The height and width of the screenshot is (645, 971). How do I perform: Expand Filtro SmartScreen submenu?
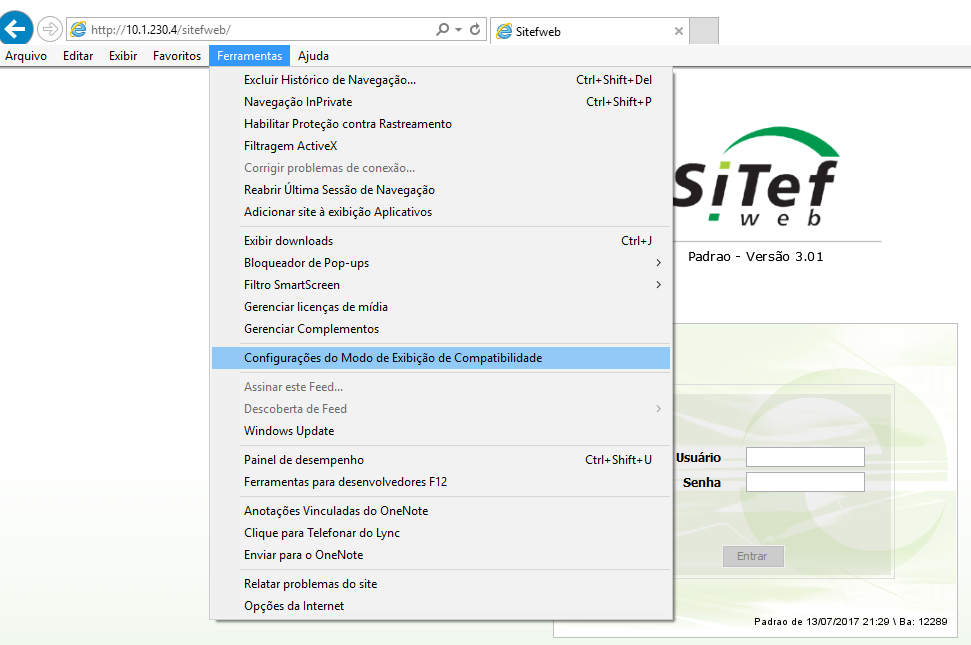pyautogui.click(x=441, y=285)
